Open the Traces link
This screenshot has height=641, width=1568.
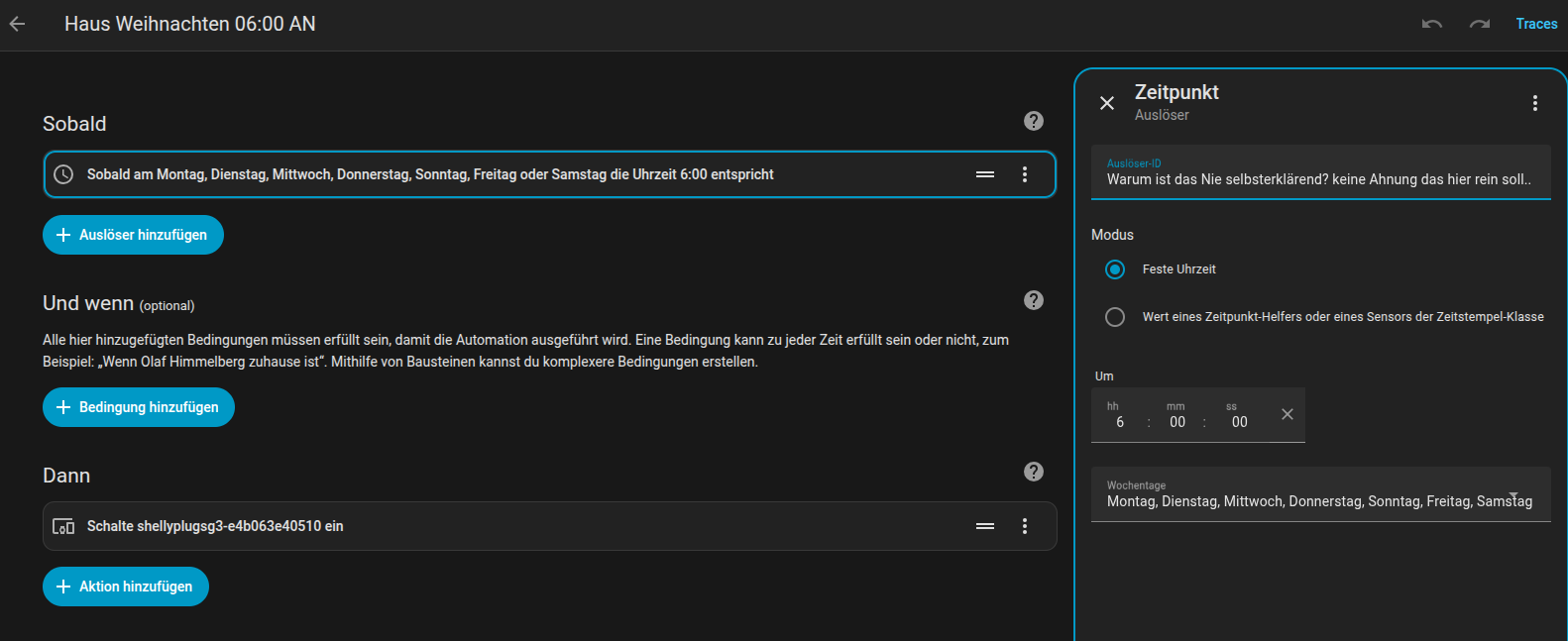coord(1535,24)
